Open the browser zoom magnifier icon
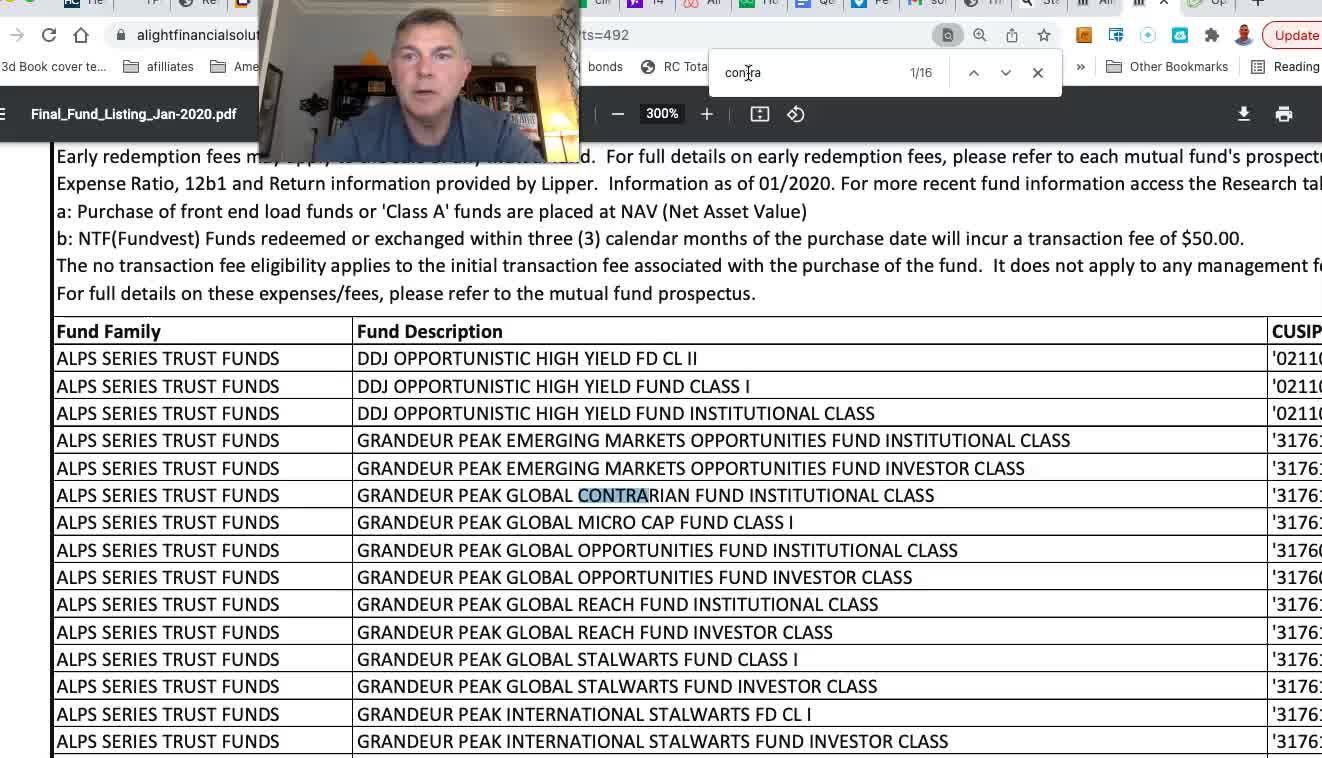1322x758 pixels. coord(980,35)
